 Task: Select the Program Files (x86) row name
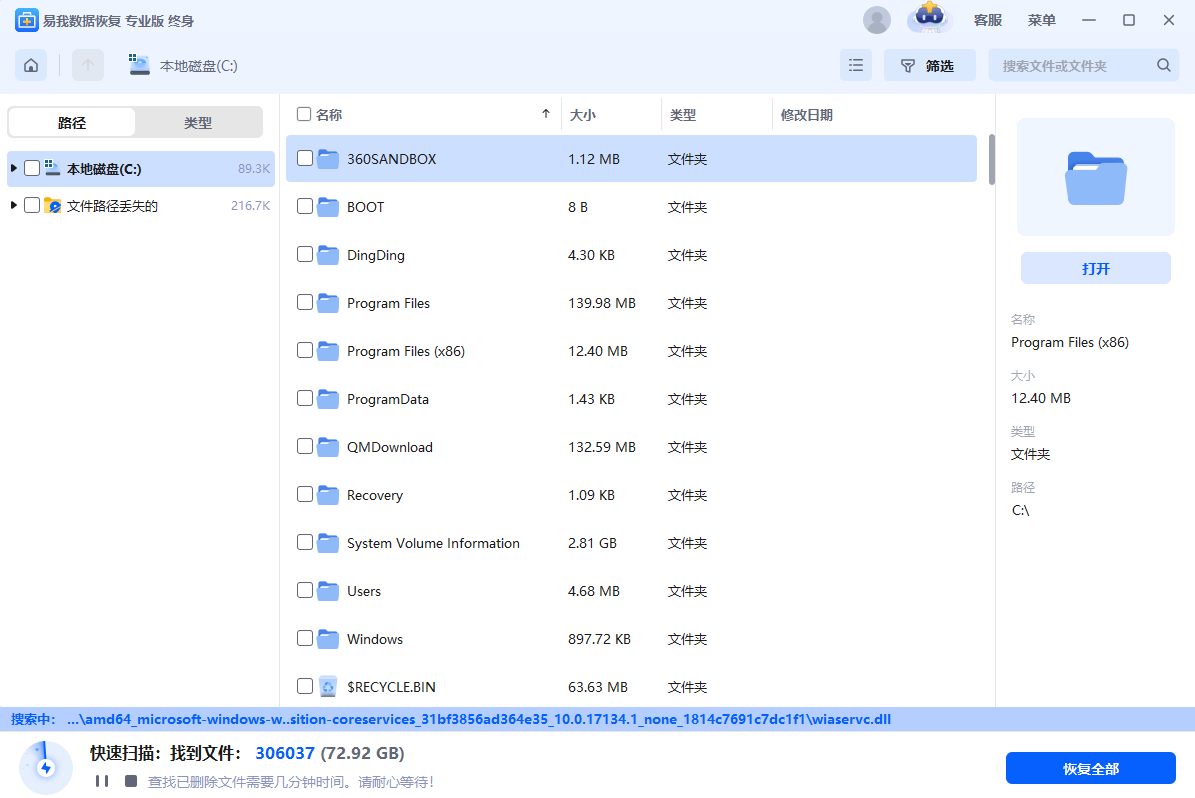[x=405, y=351]
